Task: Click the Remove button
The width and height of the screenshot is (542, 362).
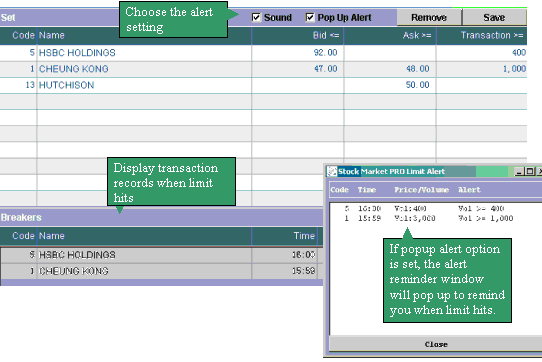Action: coord(429,17)
